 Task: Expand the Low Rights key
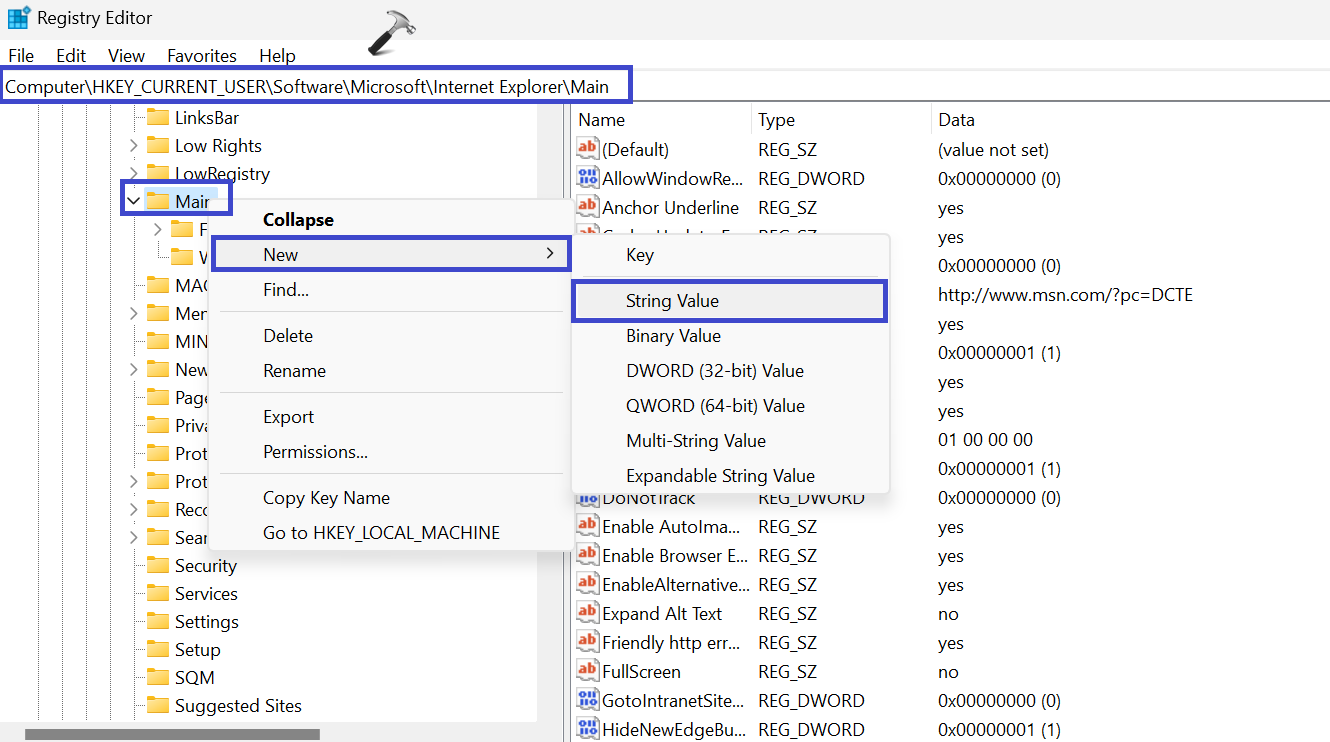coord(133,146)
